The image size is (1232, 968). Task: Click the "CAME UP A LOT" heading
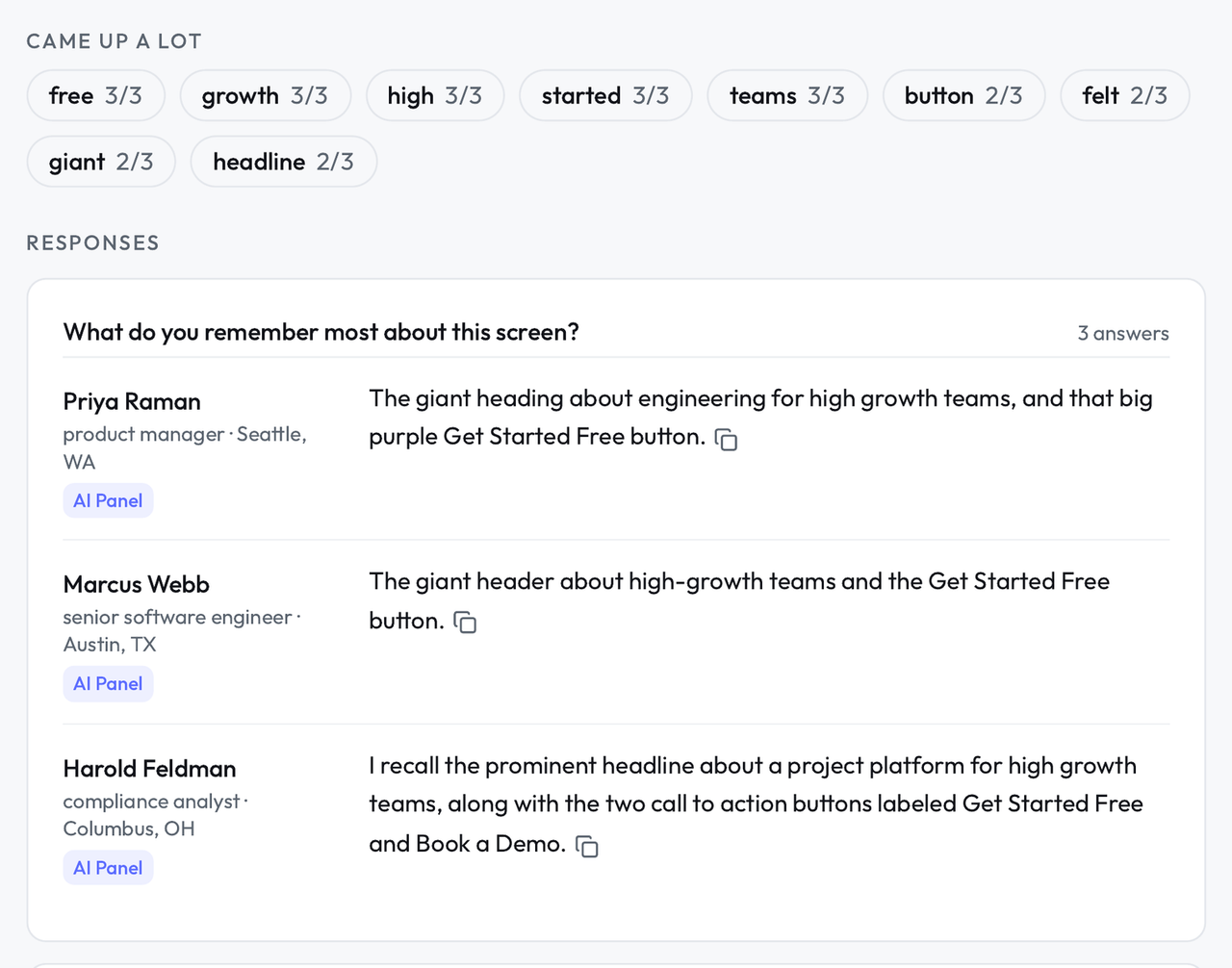114,41
